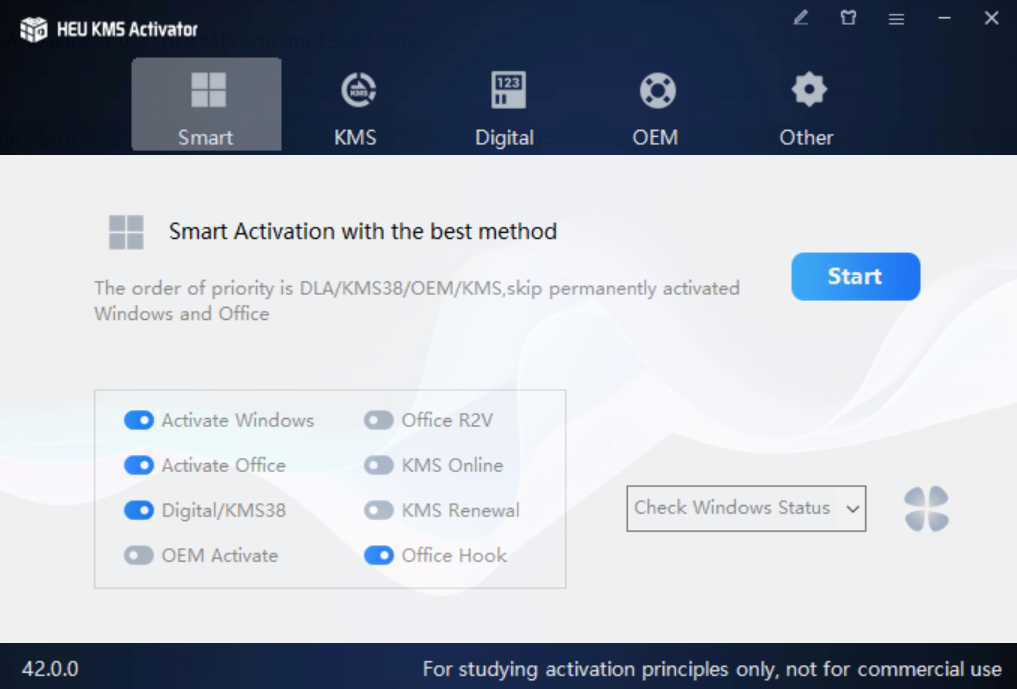Viewport: 1017px width, 689px height.
Task: Disable the Activate Windows toggle
Action: click(x=139, y=420)
